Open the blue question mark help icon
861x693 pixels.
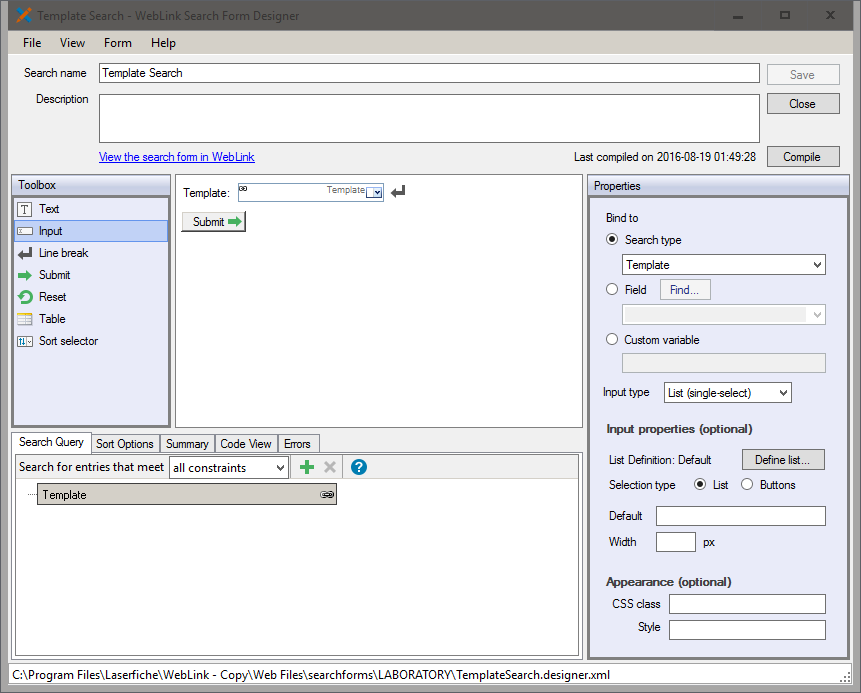click(359, 467)
